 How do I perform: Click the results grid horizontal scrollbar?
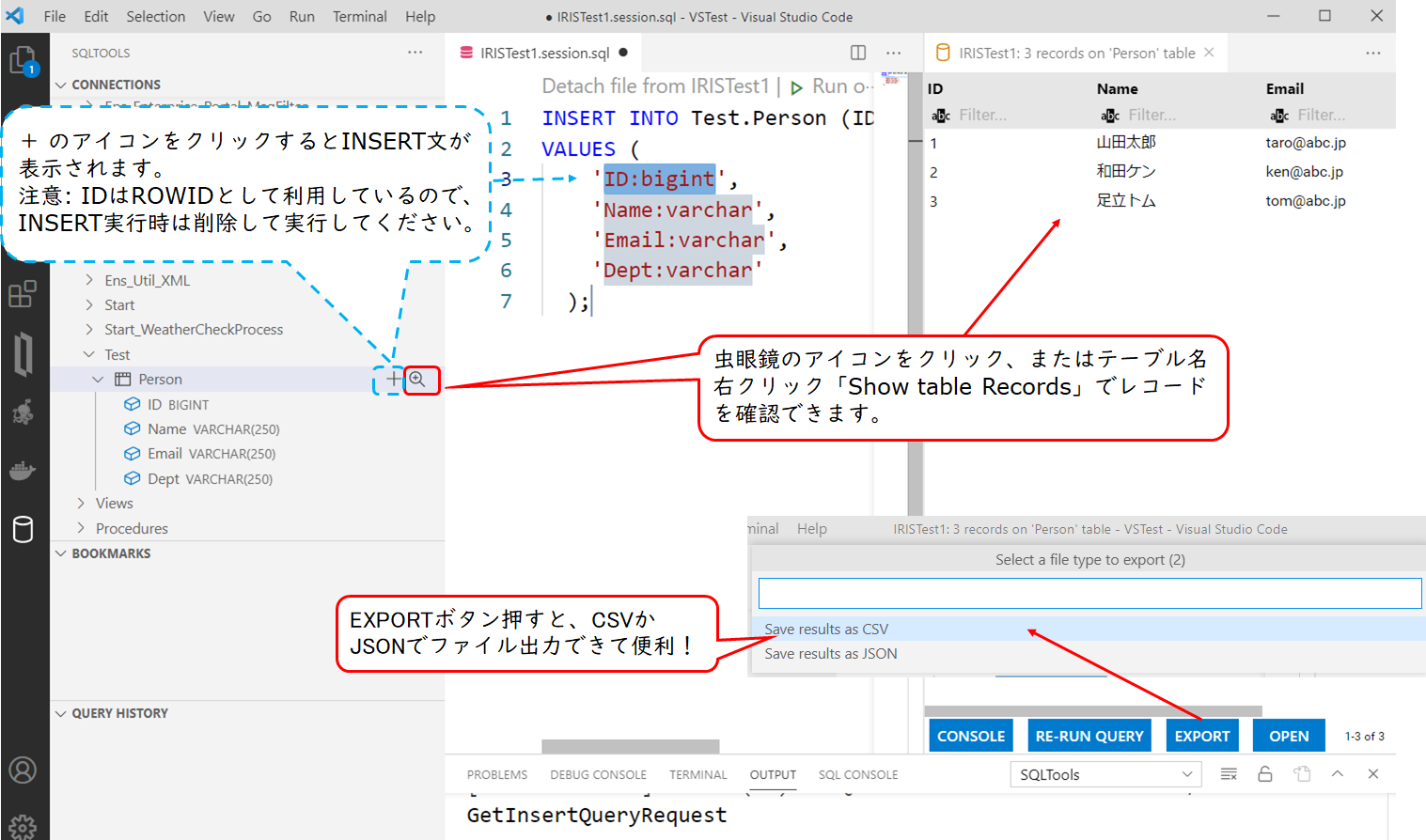1093,711
